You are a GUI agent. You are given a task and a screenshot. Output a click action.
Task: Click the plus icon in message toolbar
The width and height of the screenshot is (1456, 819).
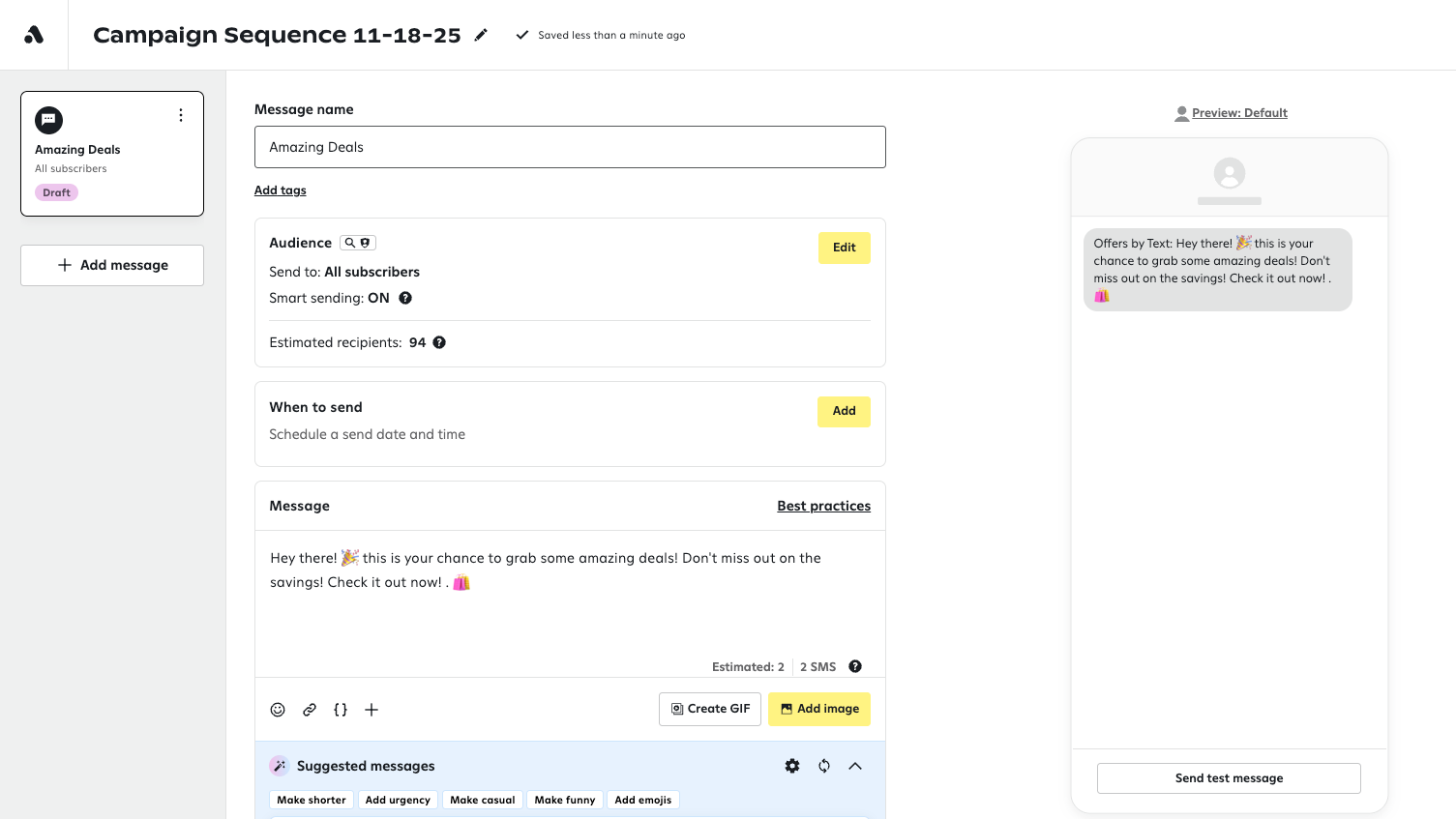click(x=371, y=710)
